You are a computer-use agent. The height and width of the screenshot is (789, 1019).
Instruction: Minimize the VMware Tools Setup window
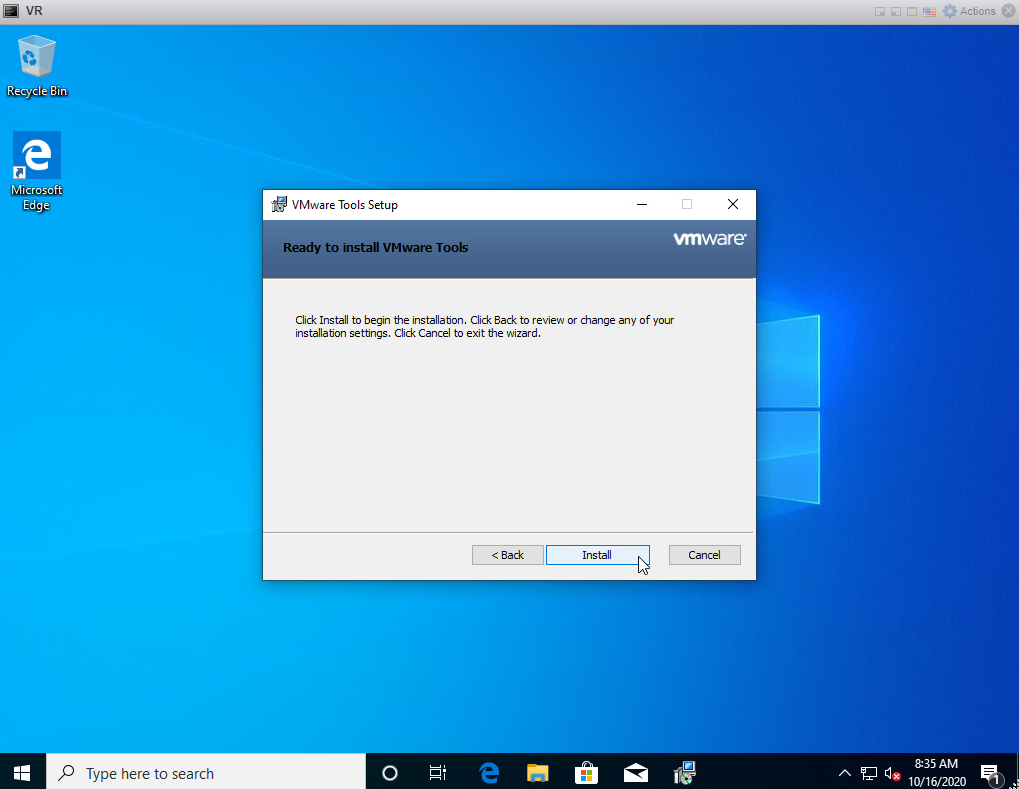pyautogui.click(x=642, y=205)
